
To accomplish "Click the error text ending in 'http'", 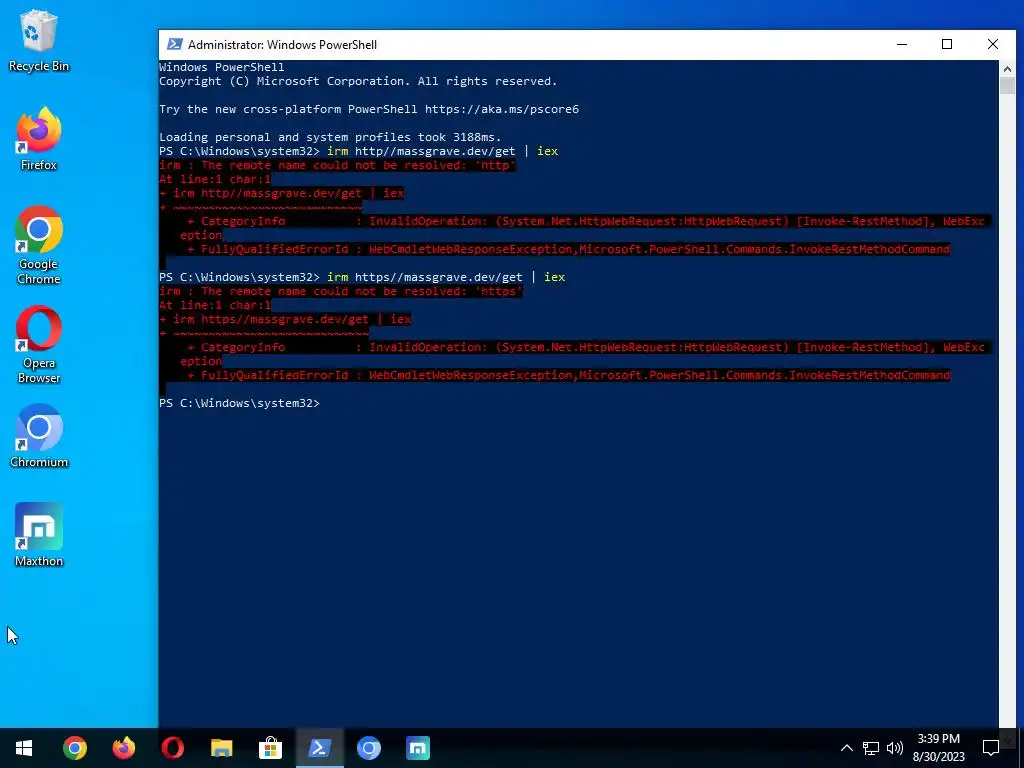I will [337, 165].
